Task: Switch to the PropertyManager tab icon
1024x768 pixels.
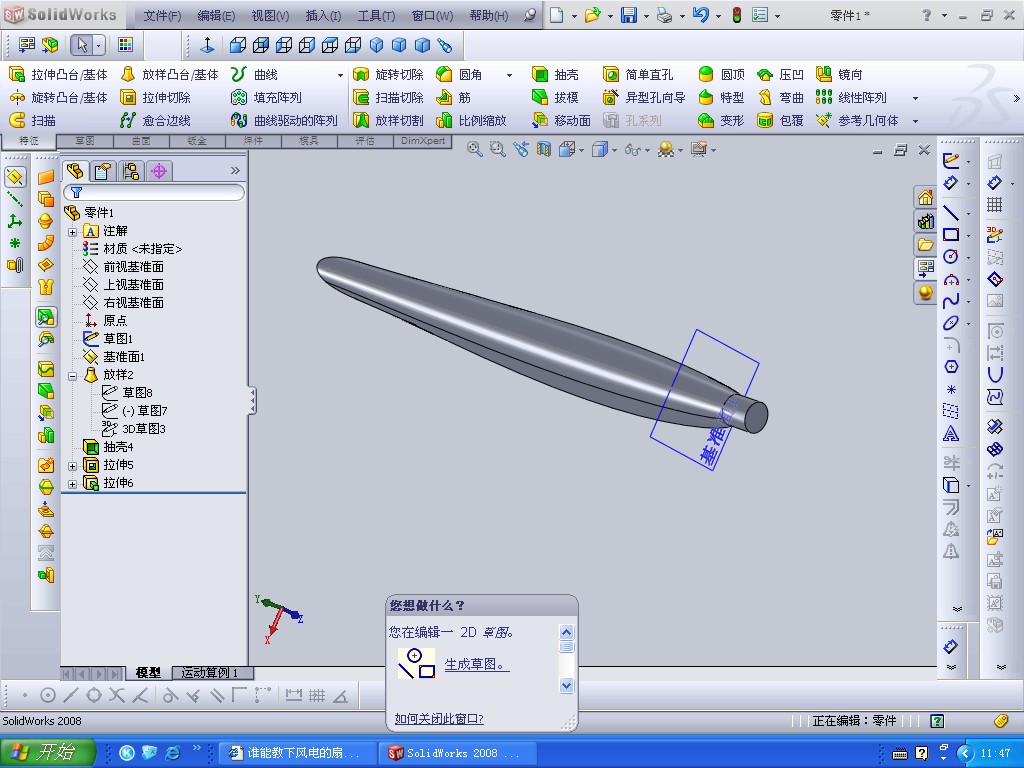Action: 102,171
